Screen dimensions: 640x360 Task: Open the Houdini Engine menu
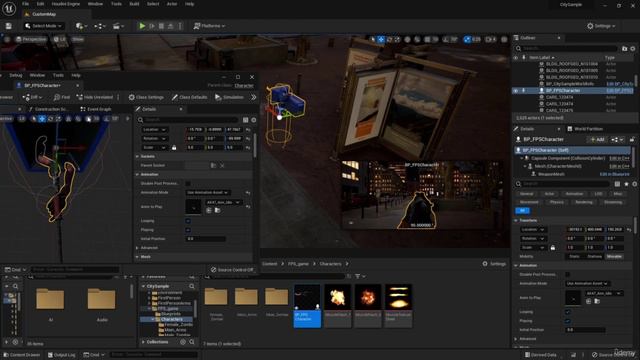coord(66,4)
